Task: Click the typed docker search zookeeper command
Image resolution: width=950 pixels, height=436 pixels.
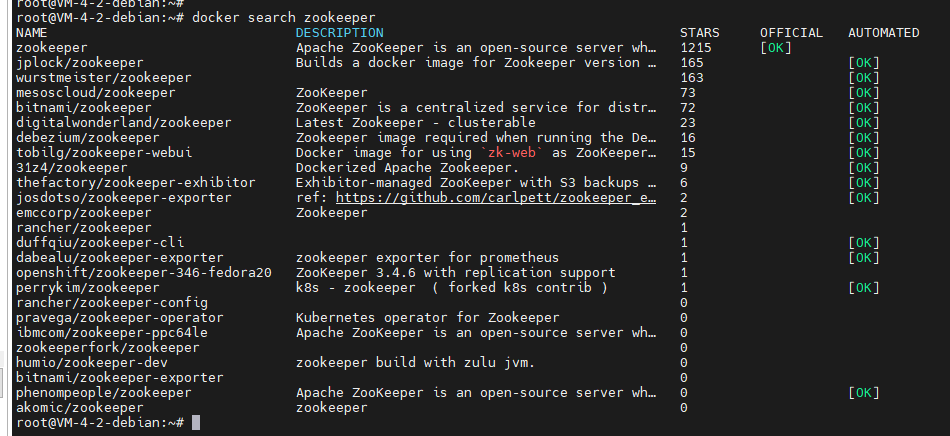Action: [285, 18]
